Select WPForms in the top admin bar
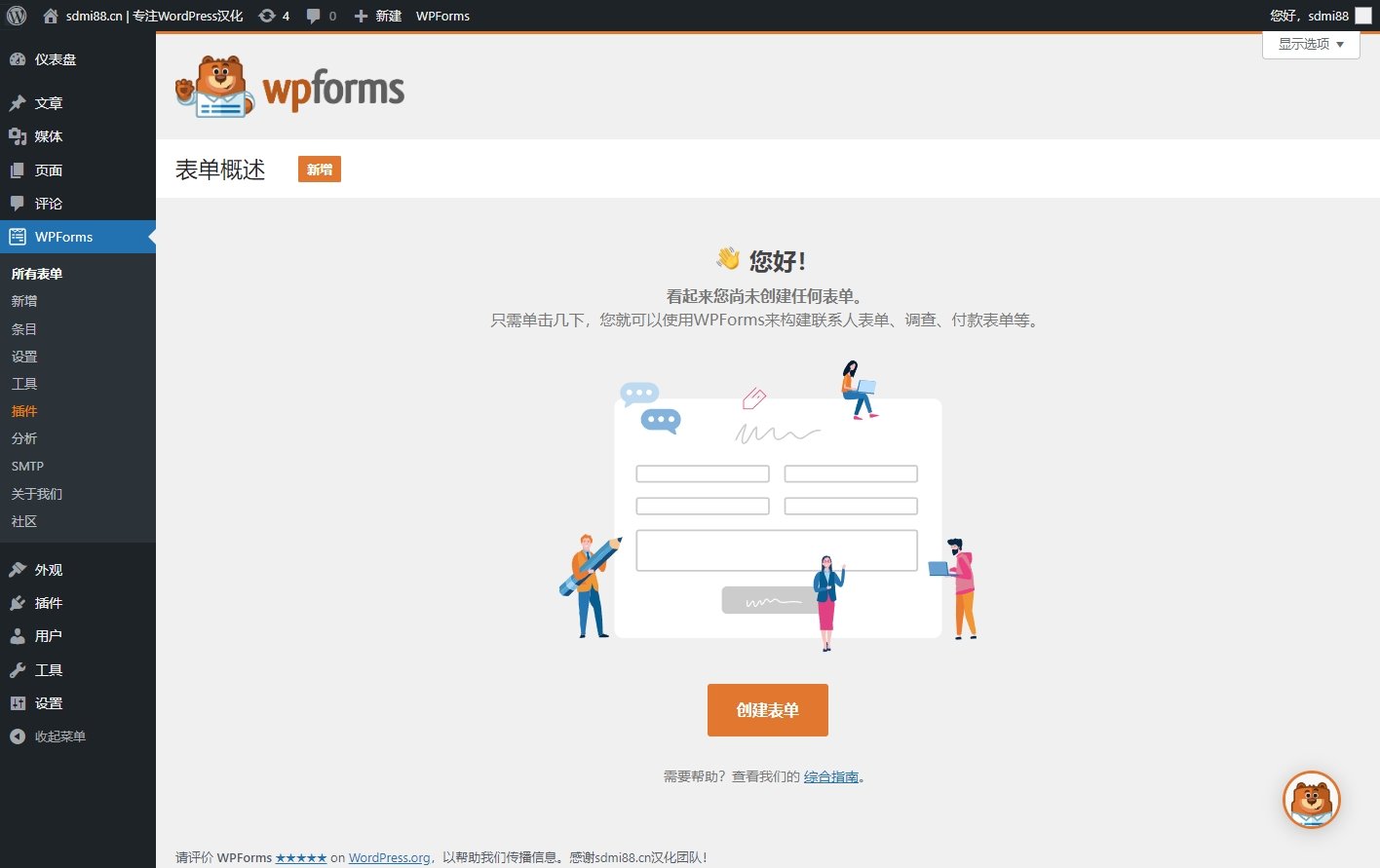The height and width of the screenshot is (868, 1380). (x=442, y=15)
